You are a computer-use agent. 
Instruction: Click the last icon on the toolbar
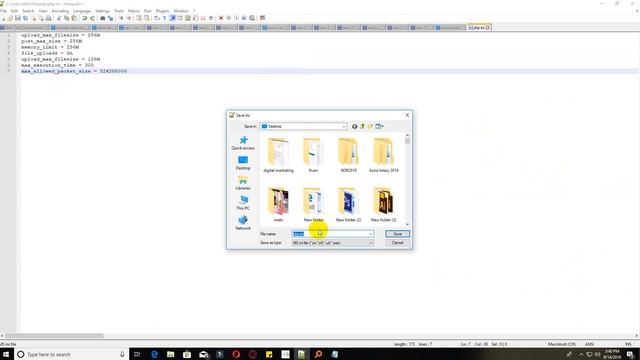(262, 18)
